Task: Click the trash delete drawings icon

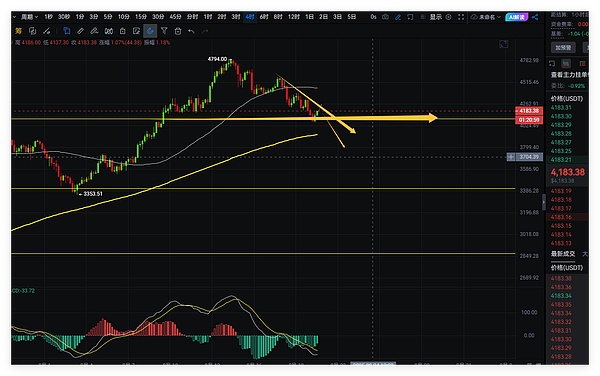Action: point(178,31)
